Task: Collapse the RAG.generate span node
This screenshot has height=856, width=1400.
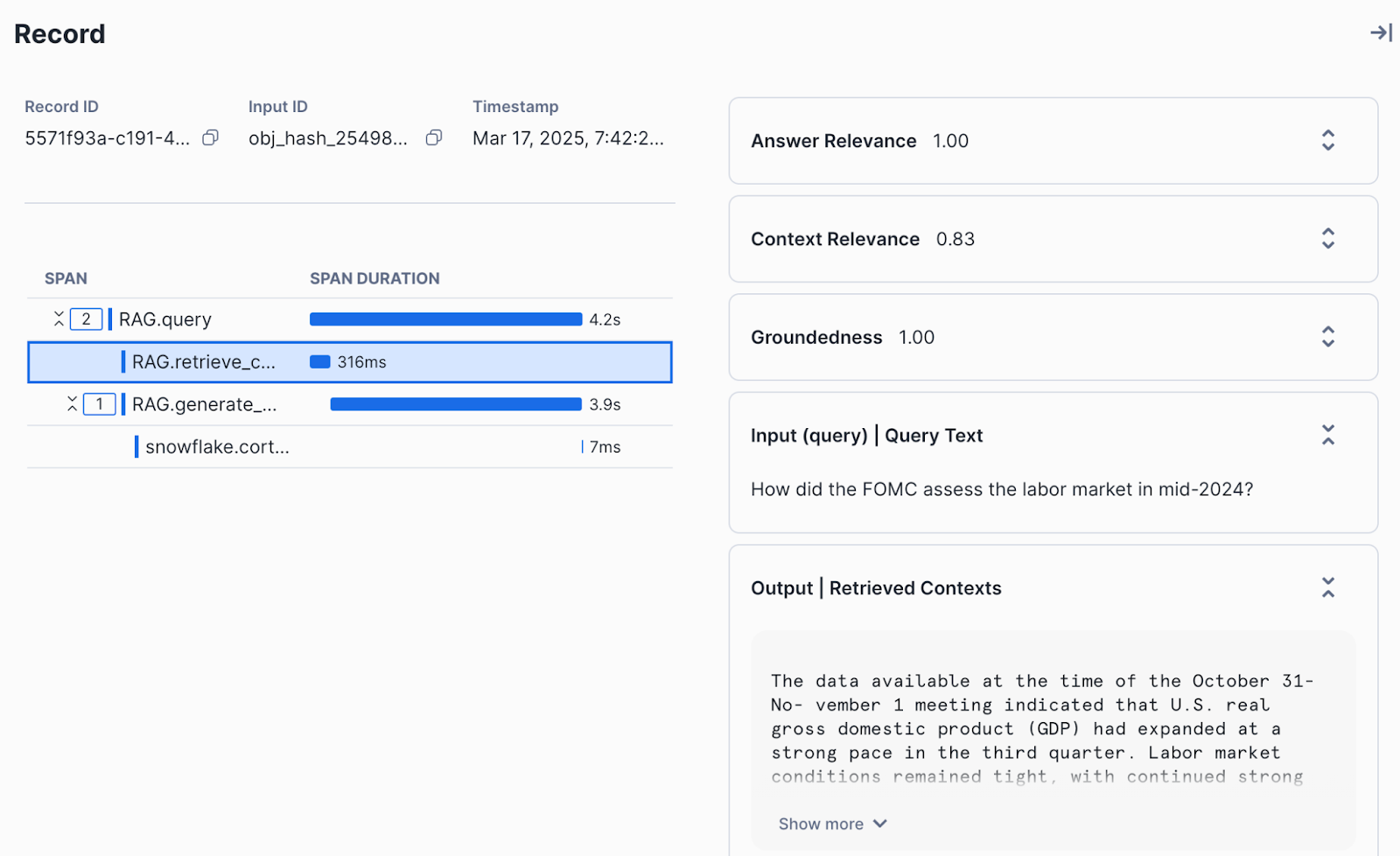Action: (73, 404)
